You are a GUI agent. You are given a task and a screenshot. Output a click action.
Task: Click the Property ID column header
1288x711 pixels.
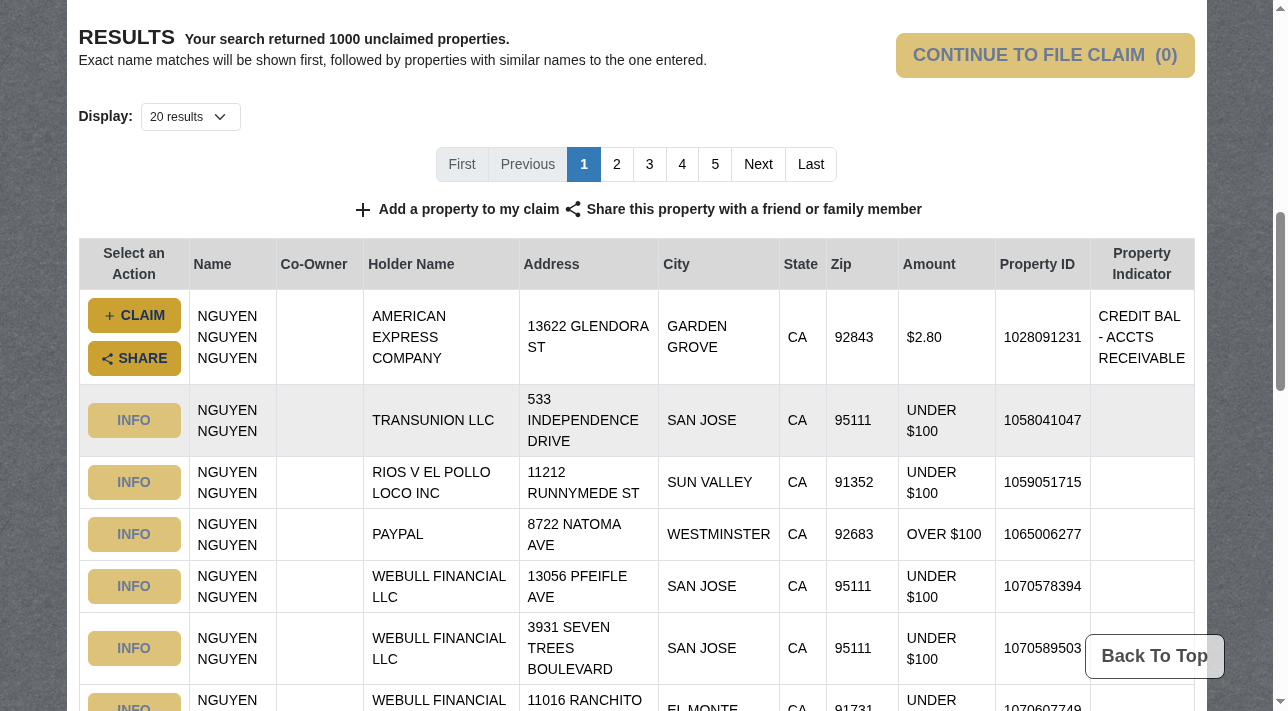[x=1043, y=264]
